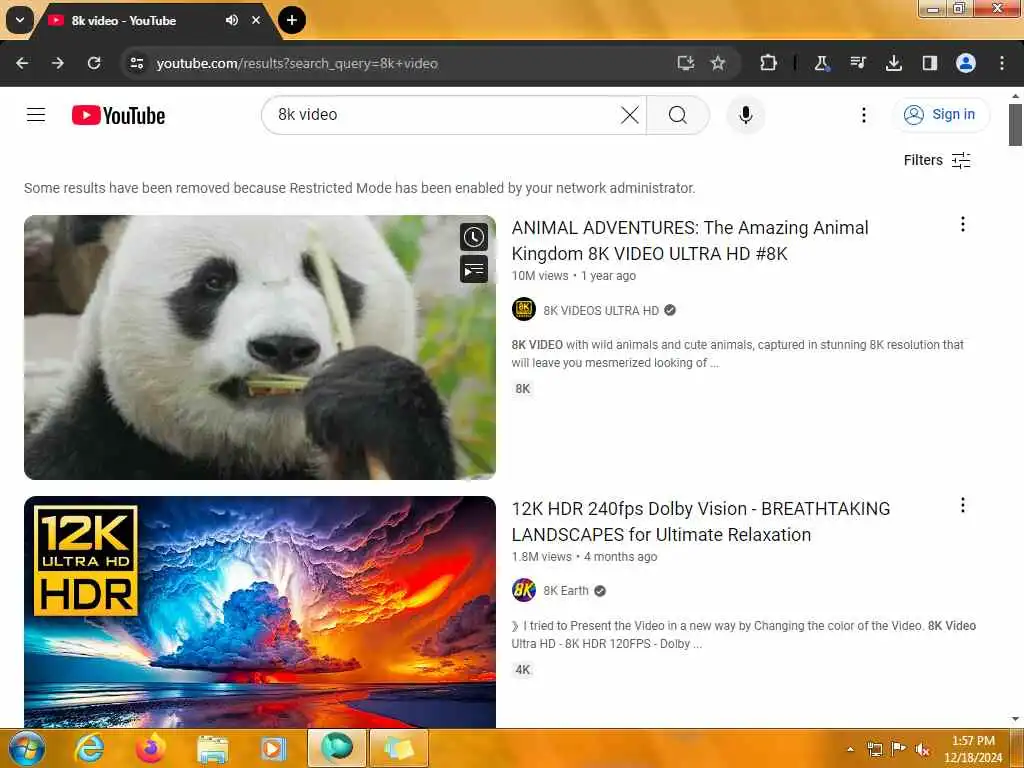This screenshot has height=768, width=1024.
Task: Open action menu for ANIMAL ADVENTURES video
Action: [962, 225]
